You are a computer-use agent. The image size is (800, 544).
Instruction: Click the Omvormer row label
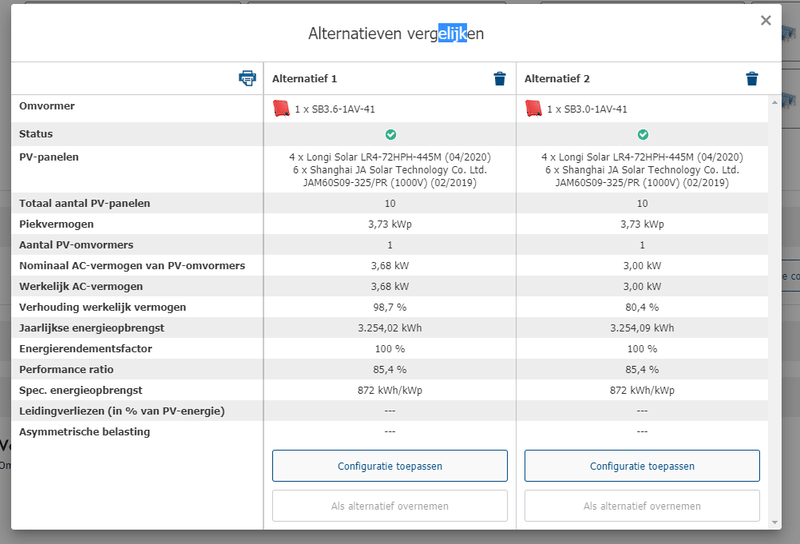(x=47, y=106)
